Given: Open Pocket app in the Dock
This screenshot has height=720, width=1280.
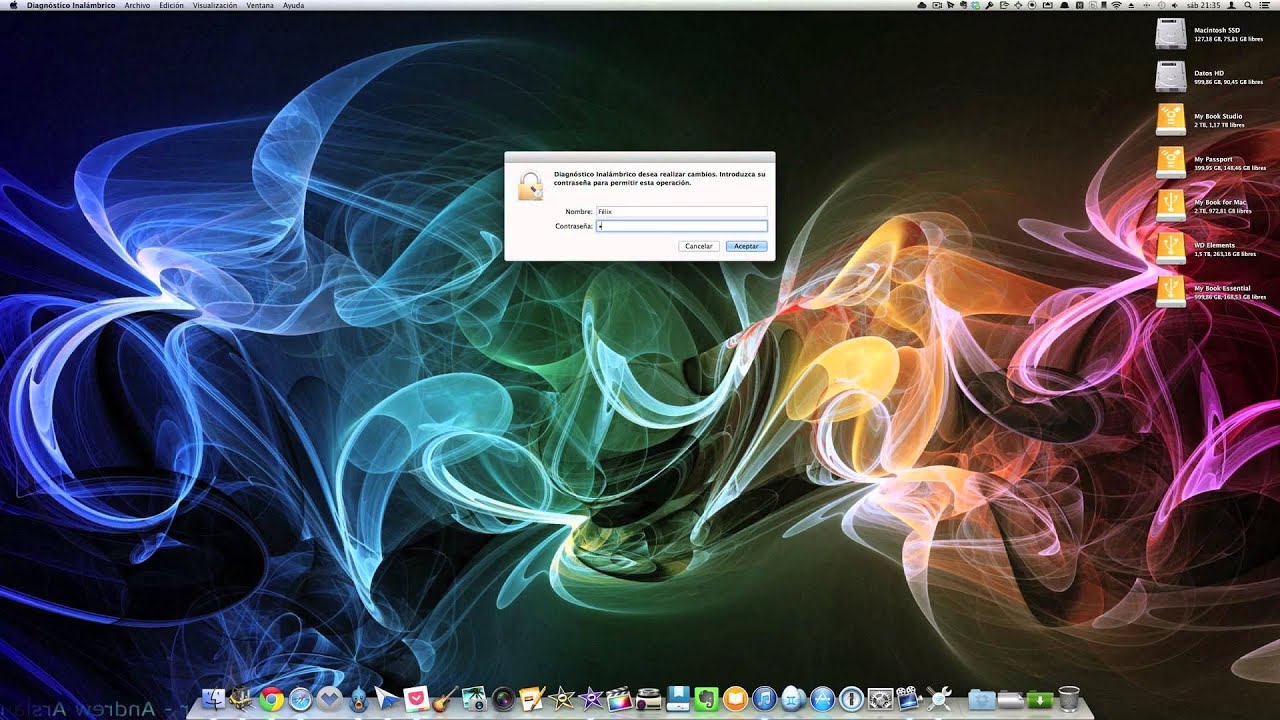Looking at the screenshot, I should [x=416, y=699].
